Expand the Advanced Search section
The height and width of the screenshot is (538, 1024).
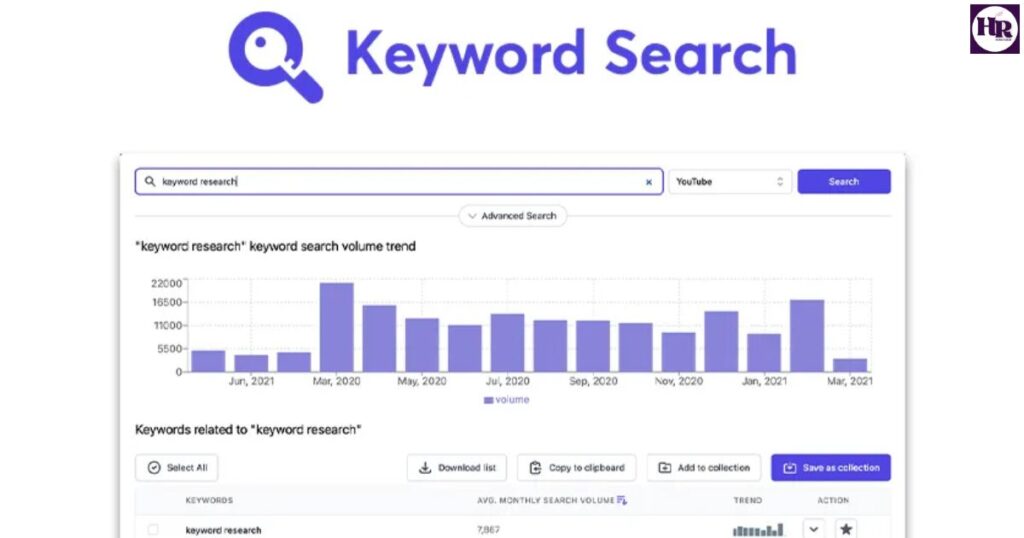coord(513,215)
